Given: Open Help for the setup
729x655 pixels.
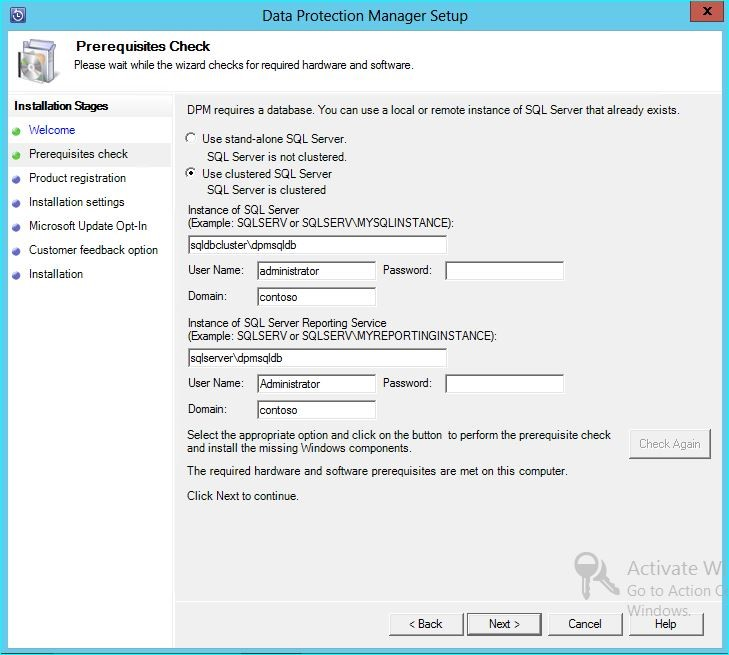Looking at the screenshot, I should 666,624.
